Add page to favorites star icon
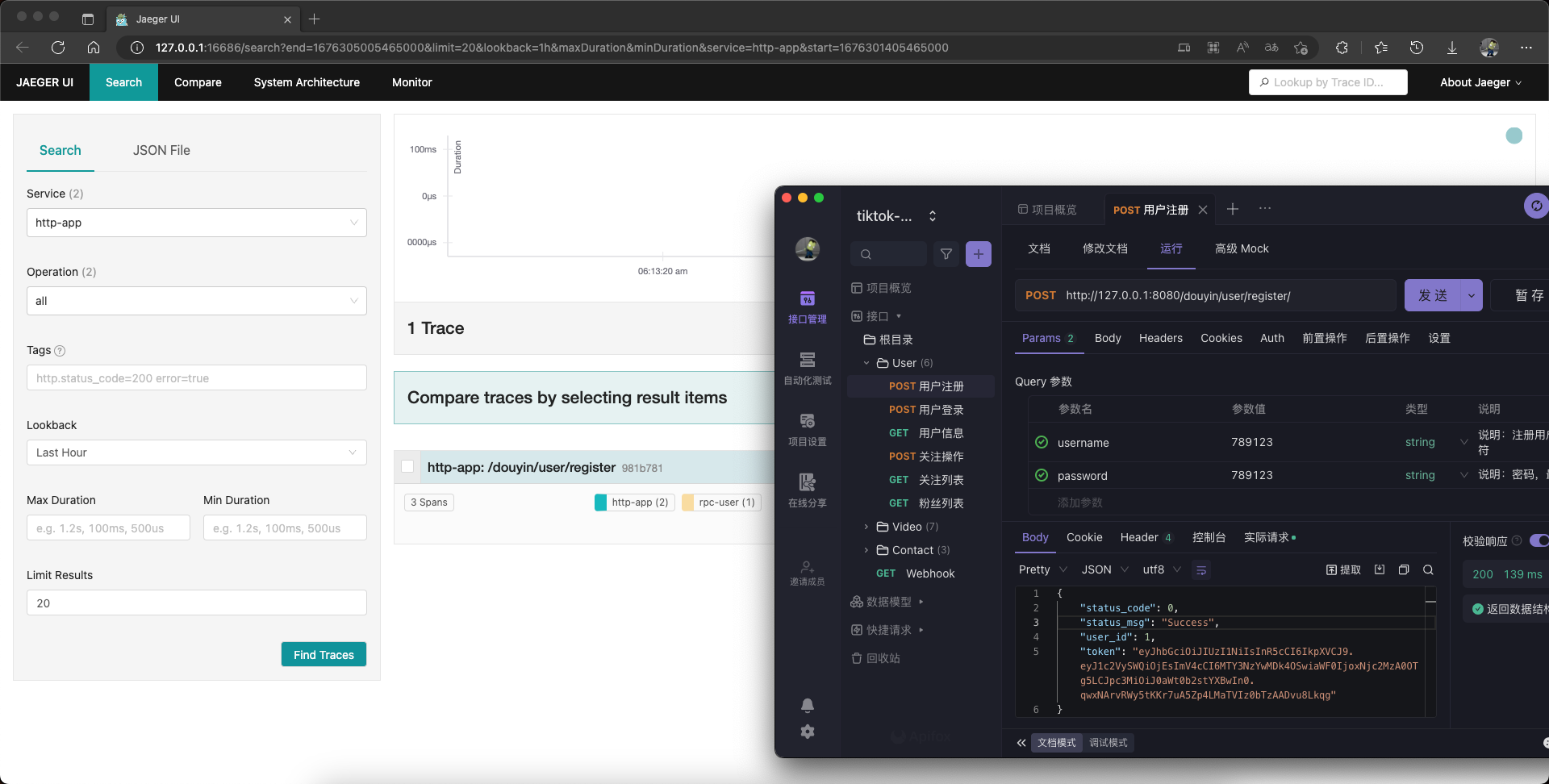1549x784 pixels. pyautogui.click(x=1301, y=48)
